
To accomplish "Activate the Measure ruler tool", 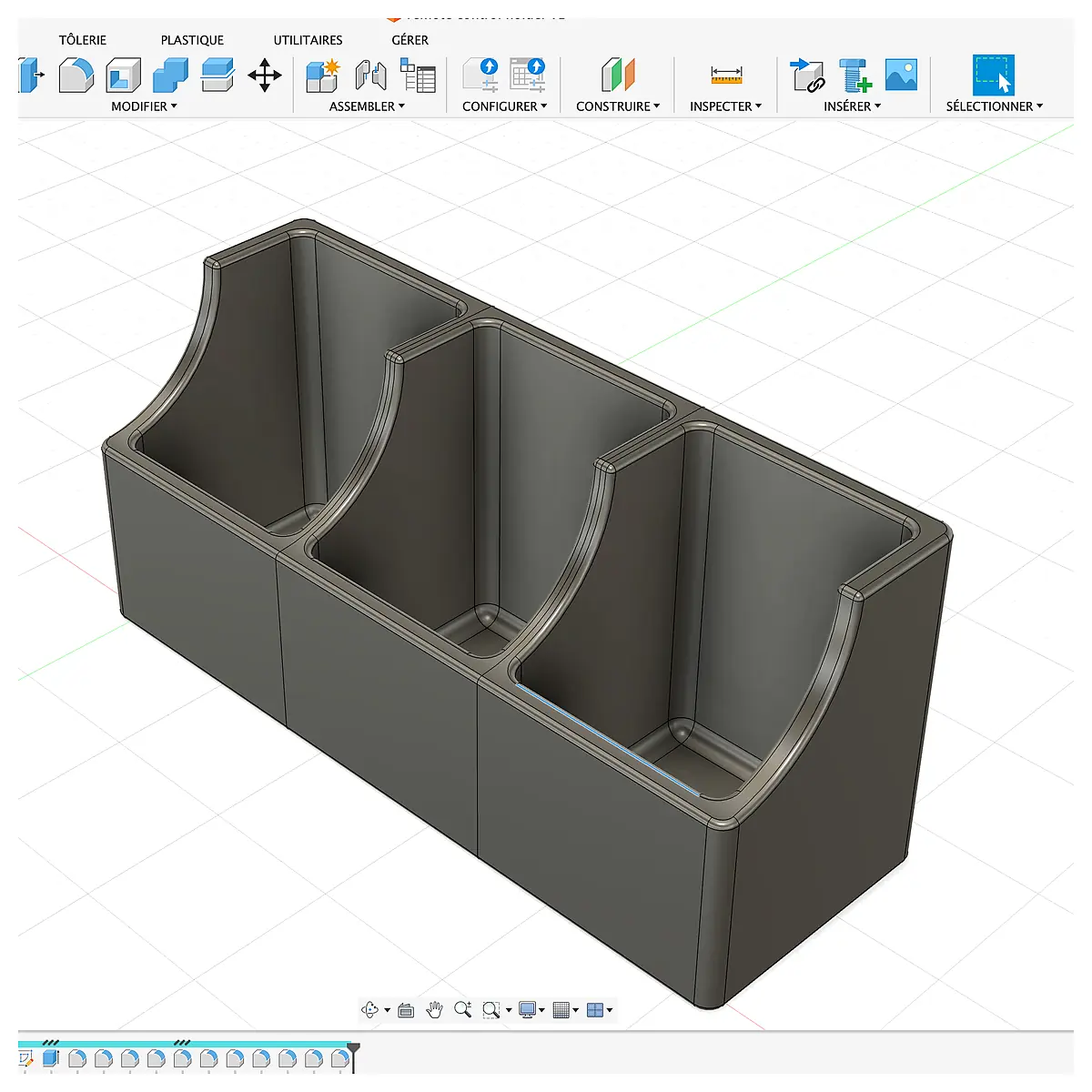I will [726, 75].
